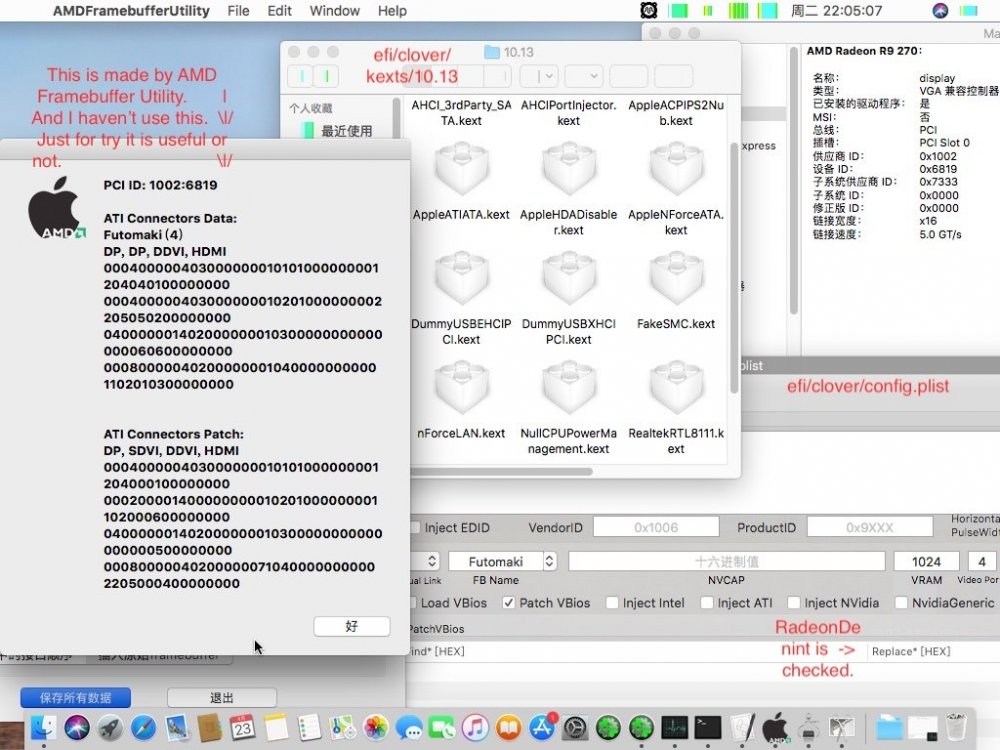Image resolution: width=1000 pixels, height=750 pixels.
Task: Click the Finder window vertical scrollbar
Action: [x=734, y=268]
